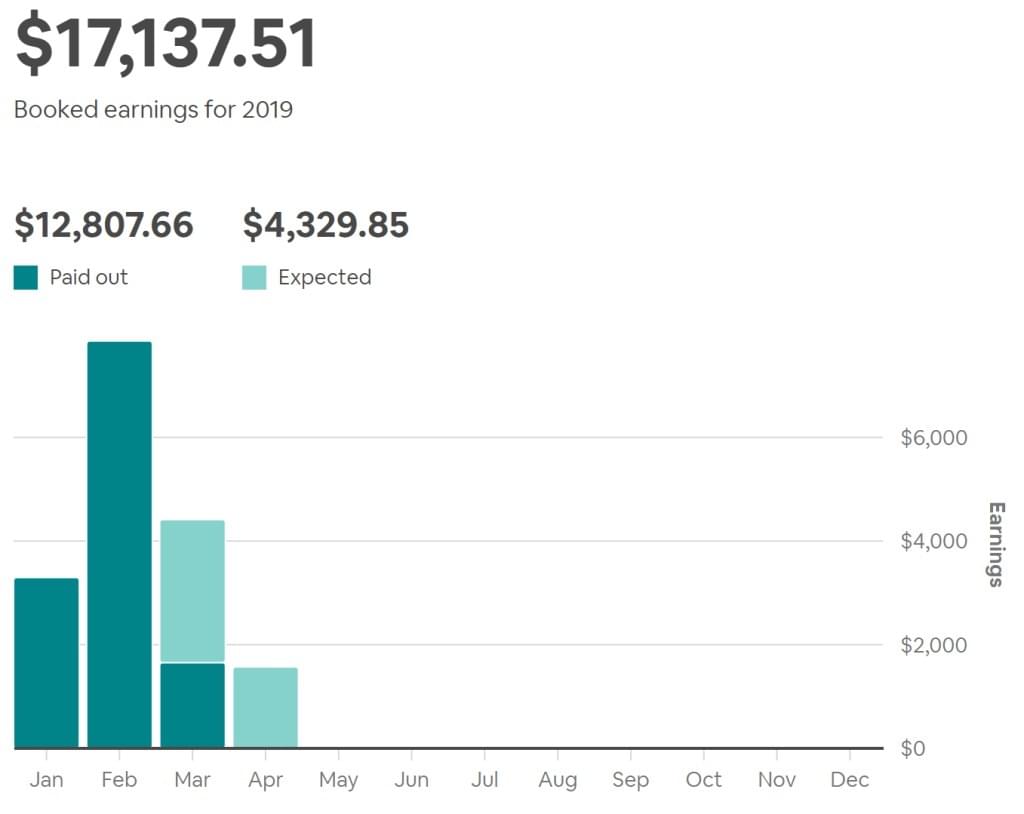This screenshot has height=814, width=1024.
Task: Click the April expected bar
Action: pos(265,707)
